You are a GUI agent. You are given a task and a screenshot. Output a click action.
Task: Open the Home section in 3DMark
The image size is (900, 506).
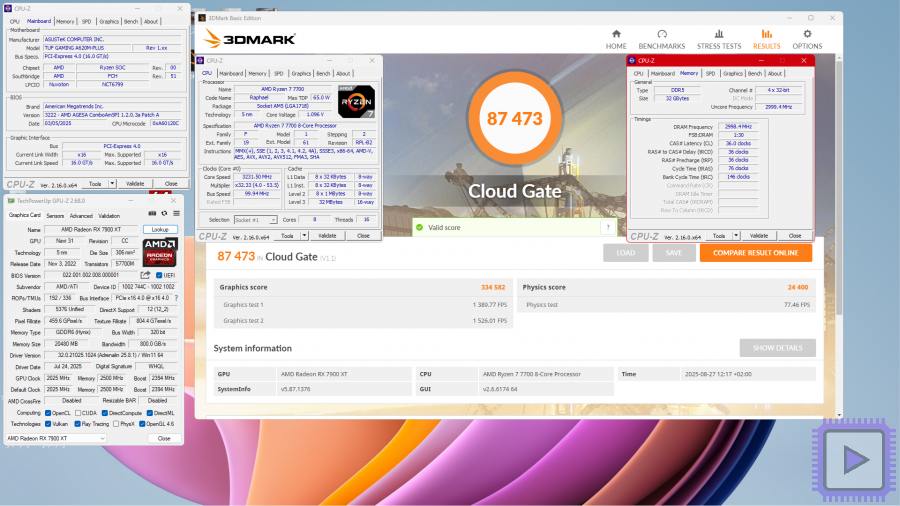[x=616, y=40]
